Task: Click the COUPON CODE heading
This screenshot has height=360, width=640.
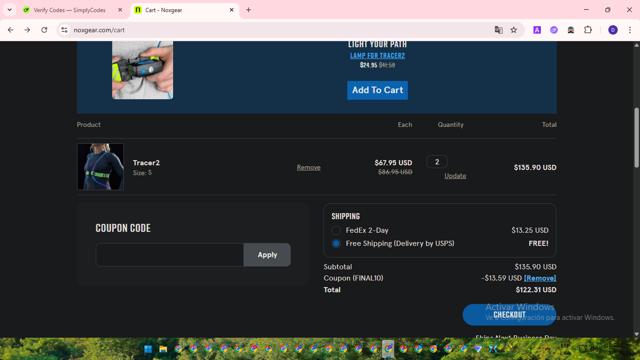Action: pos(123,228)
